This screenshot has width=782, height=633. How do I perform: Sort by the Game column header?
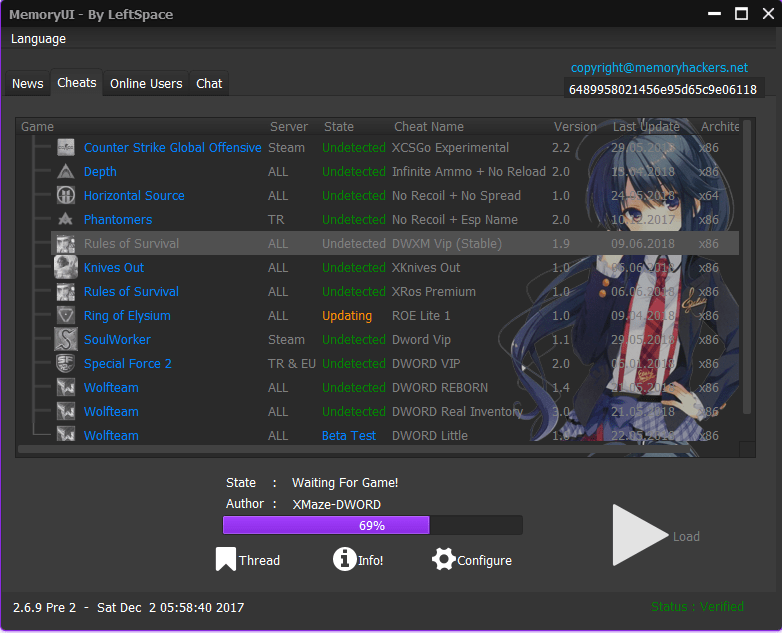(x=37, y=127)
